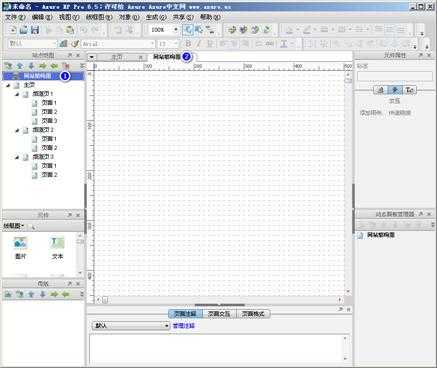The width and height of the screenshot is (437, 368).
Task: Click the text color T icon
Action: point(284,44)
